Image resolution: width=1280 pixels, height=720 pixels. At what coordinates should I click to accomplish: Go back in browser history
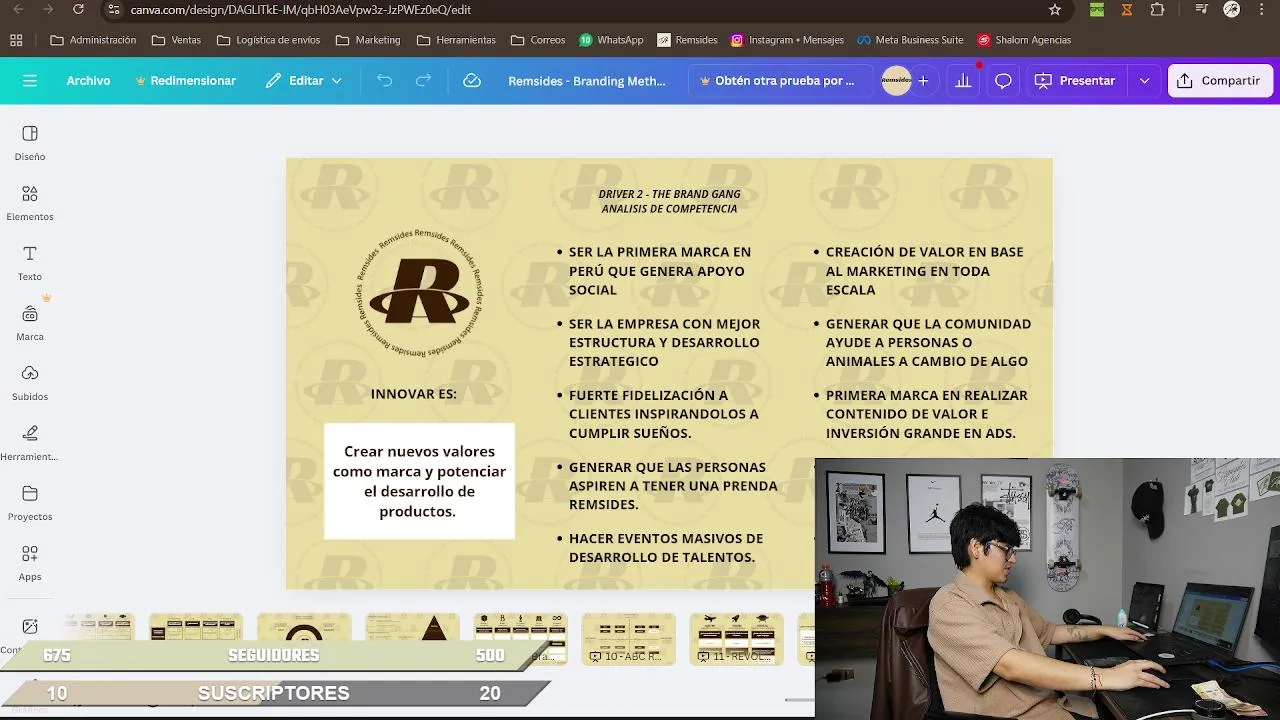18,10
